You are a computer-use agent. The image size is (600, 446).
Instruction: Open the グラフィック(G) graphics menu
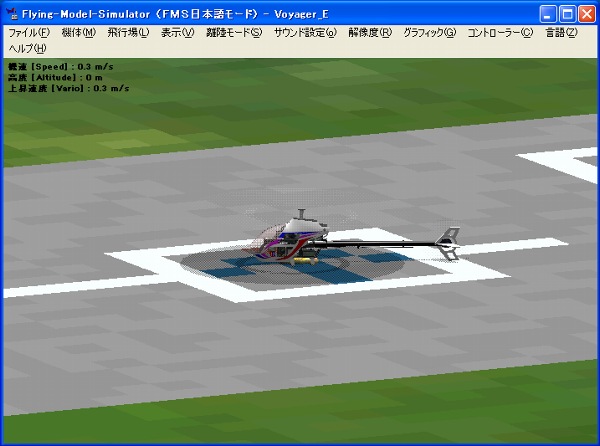pyautogui.click(x=429, y=33)
